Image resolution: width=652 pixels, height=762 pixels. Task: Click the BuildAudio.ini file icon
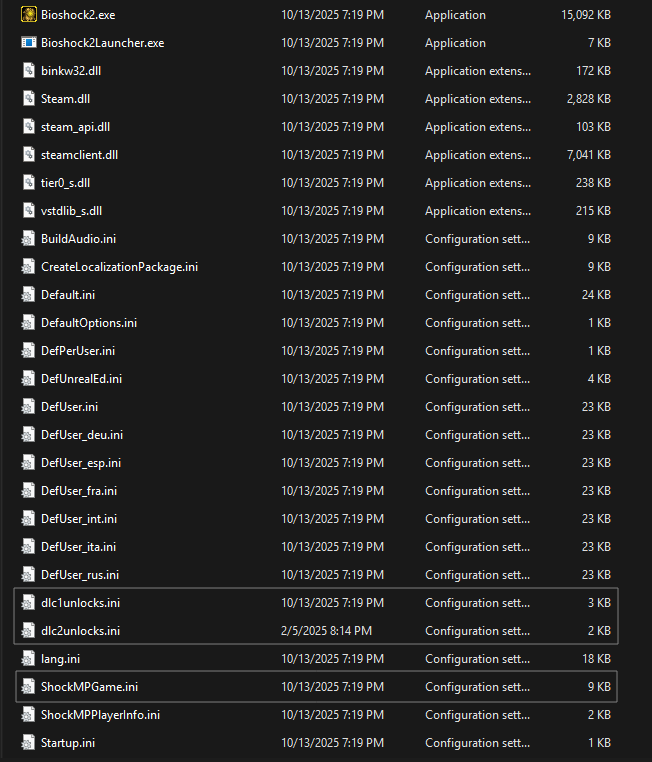pyautogui.click(x=28, y=239)
